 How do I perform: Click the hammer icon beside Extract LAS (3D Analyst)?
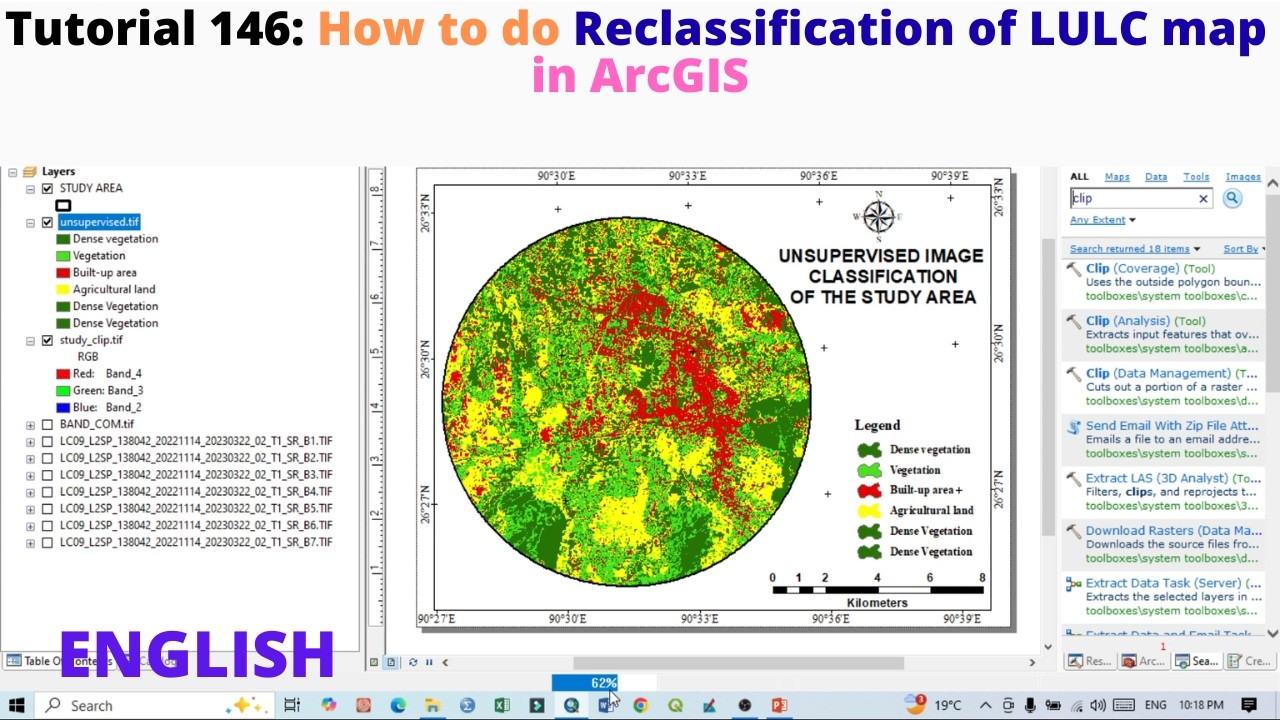[1073, 479]
